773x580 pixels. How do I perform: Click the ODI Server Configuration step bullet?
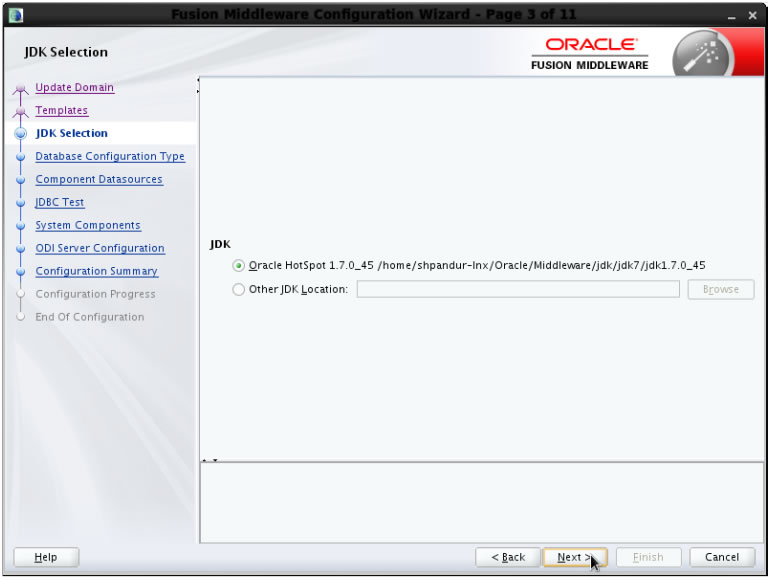pyautogui.click(x=20, y=249)
